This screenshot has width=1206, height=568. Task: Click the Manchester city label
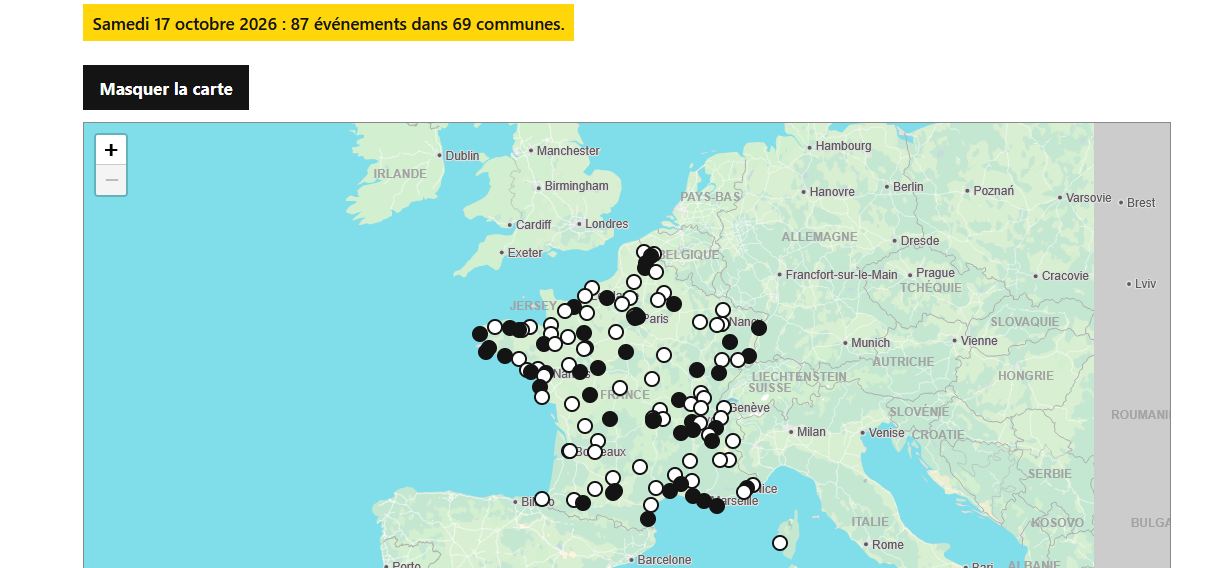tap(568, 151)
